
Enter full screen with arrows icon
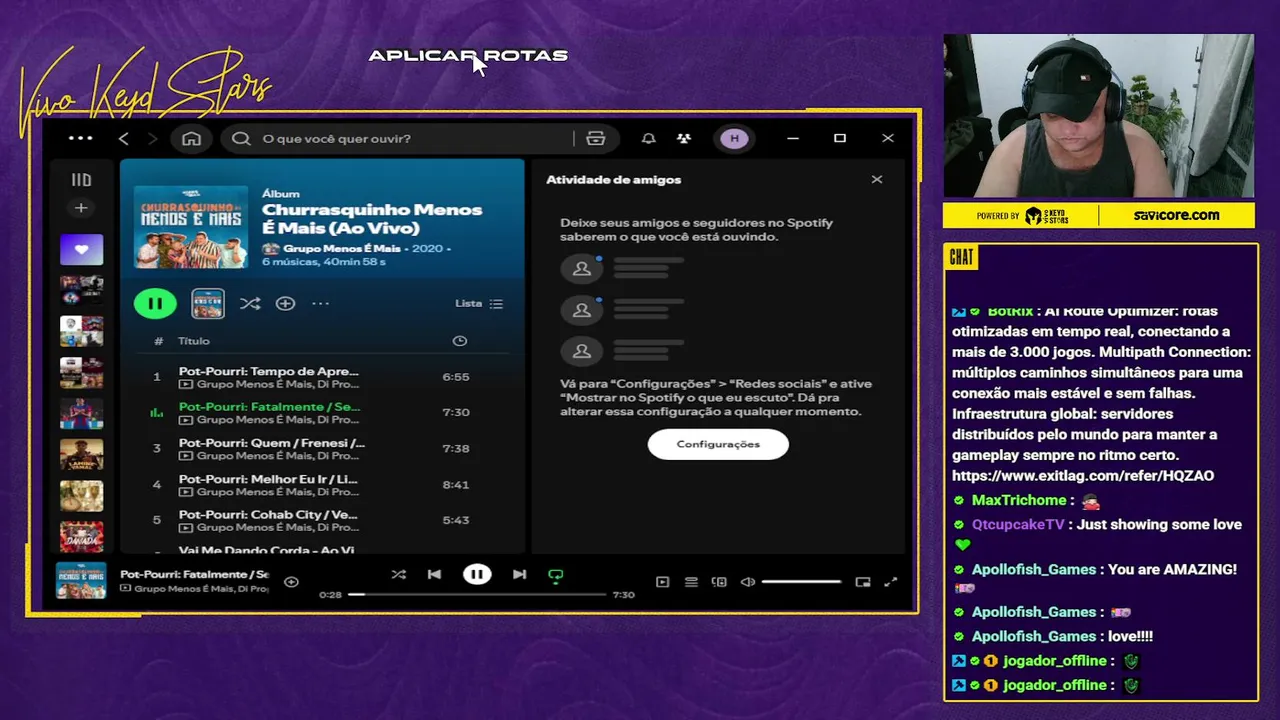pyautogui.click(x=891, y=582)
